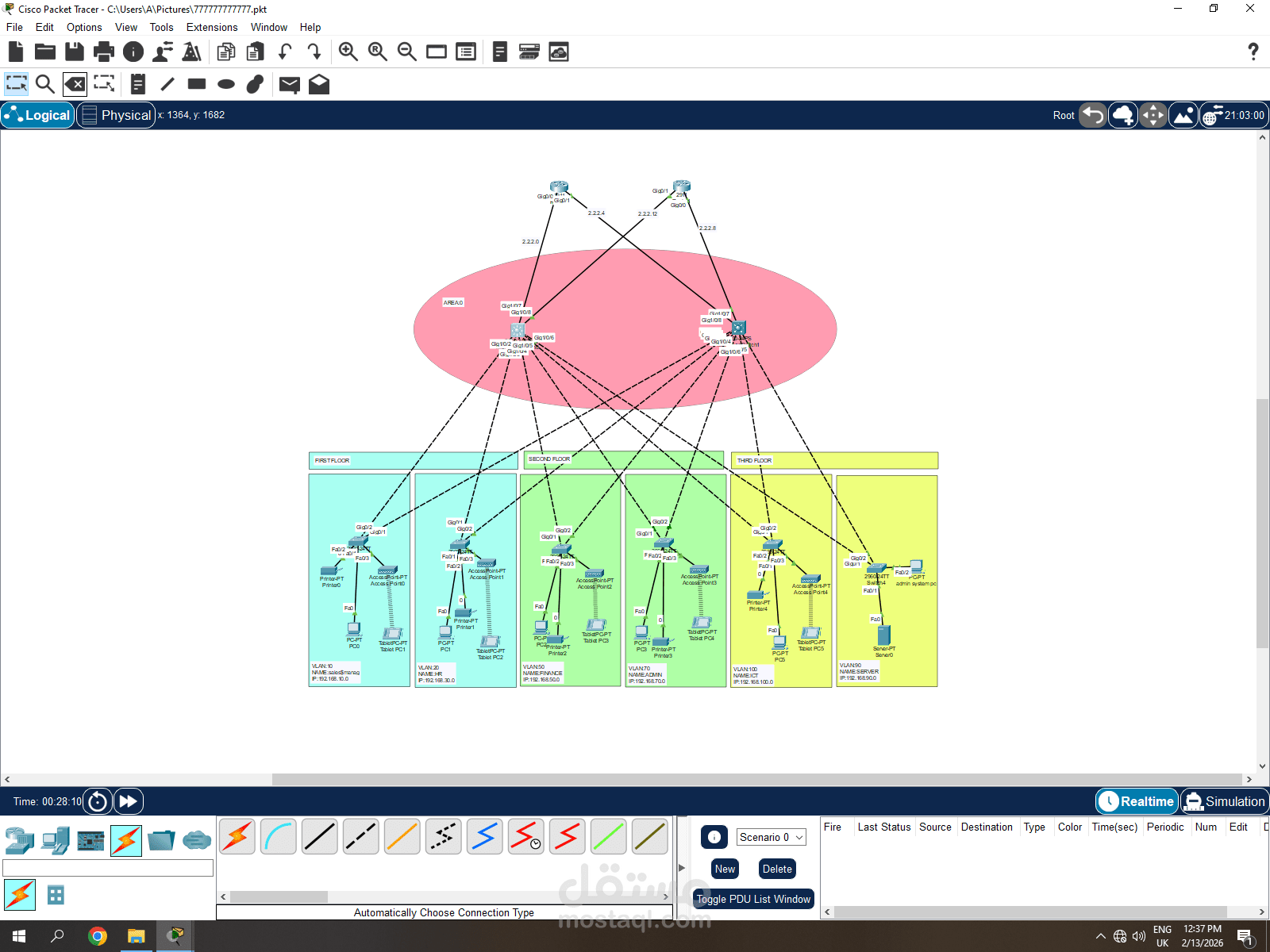Screen dimensions: 1270x952
Task: Select the Inspect magnifier tool
Action: coord(45,84)
